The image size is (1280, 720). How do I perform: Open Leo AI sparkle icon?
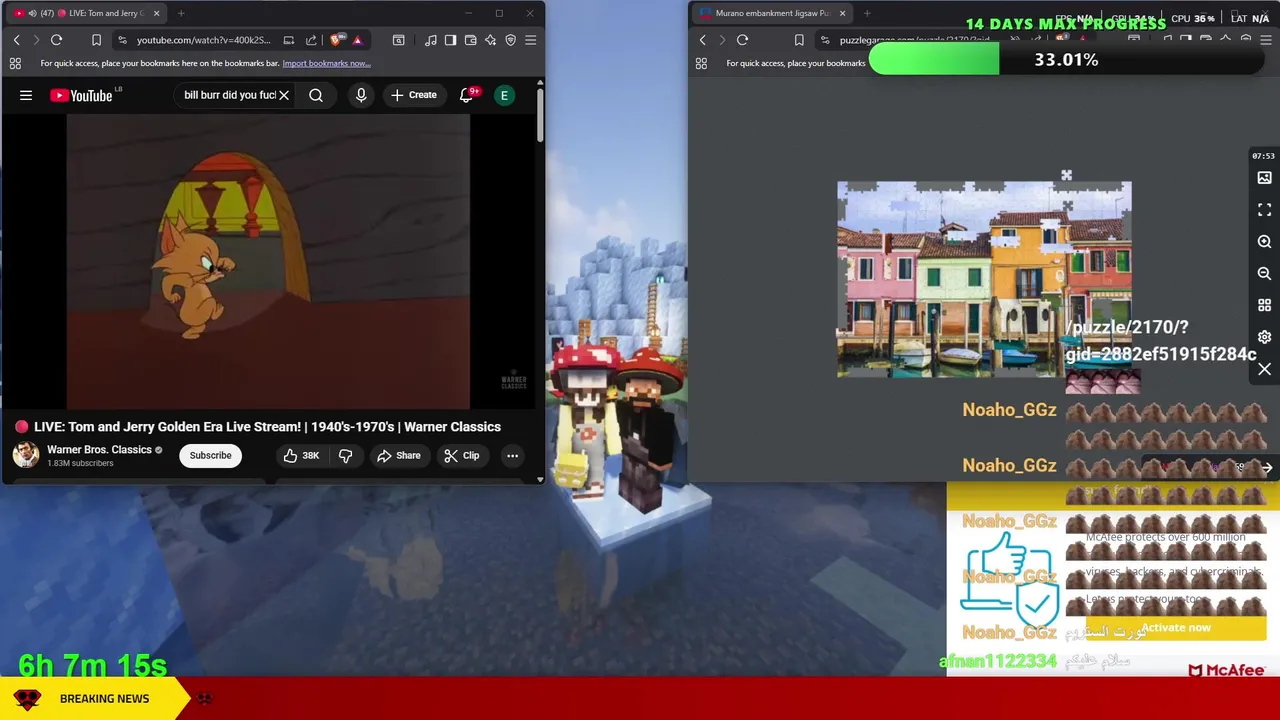tap(490, 40)
